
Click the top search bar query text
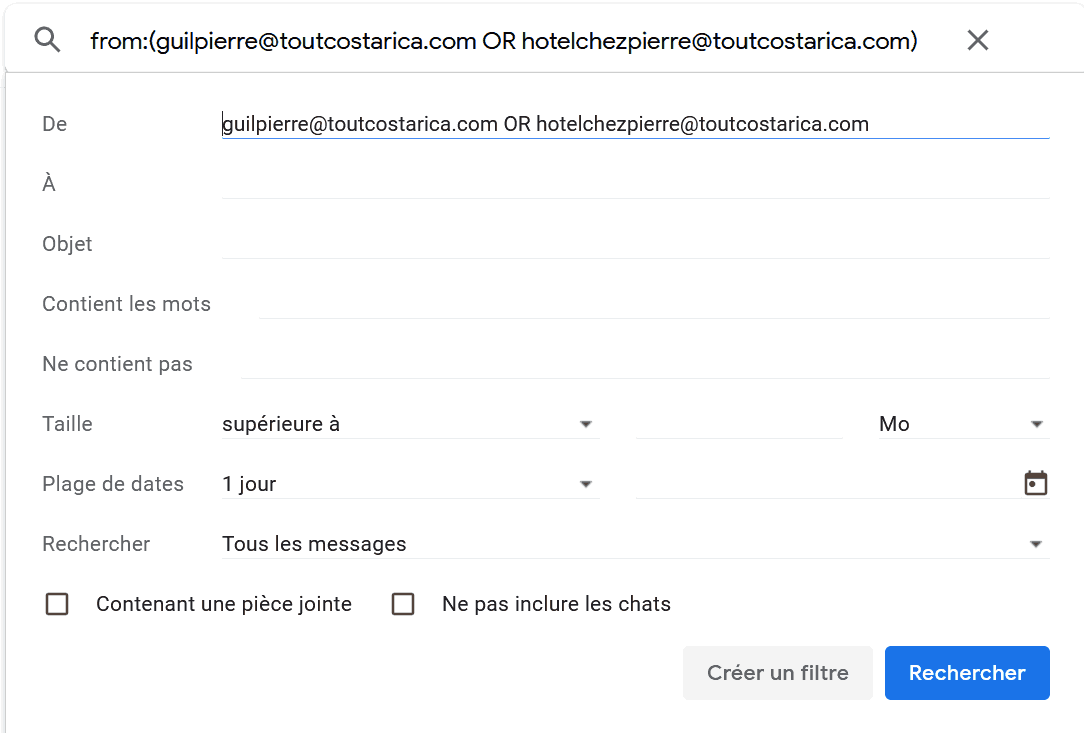coord(504,41)
